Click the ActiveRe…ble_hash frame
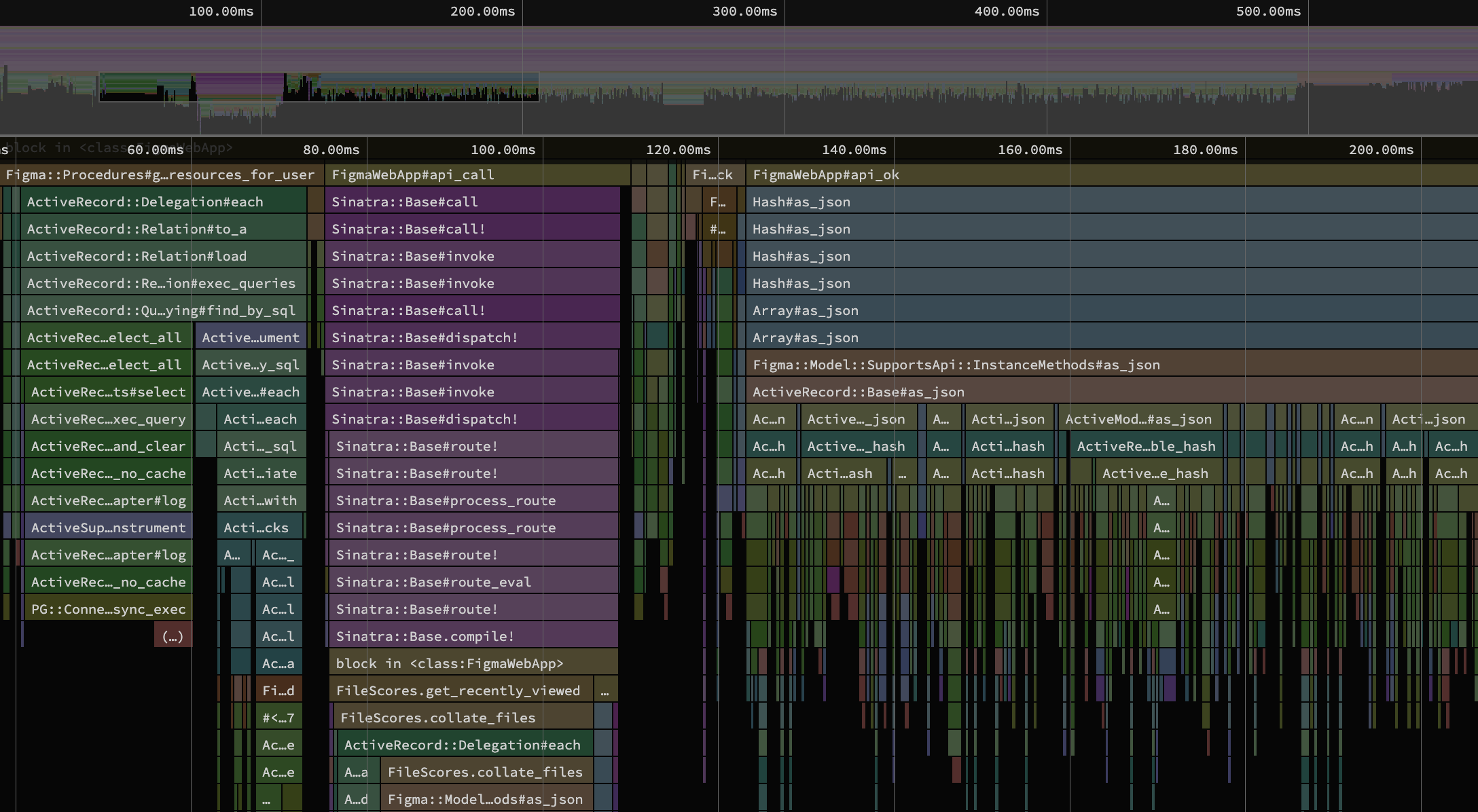1478x812 pixels. (x=1147, y=446)
